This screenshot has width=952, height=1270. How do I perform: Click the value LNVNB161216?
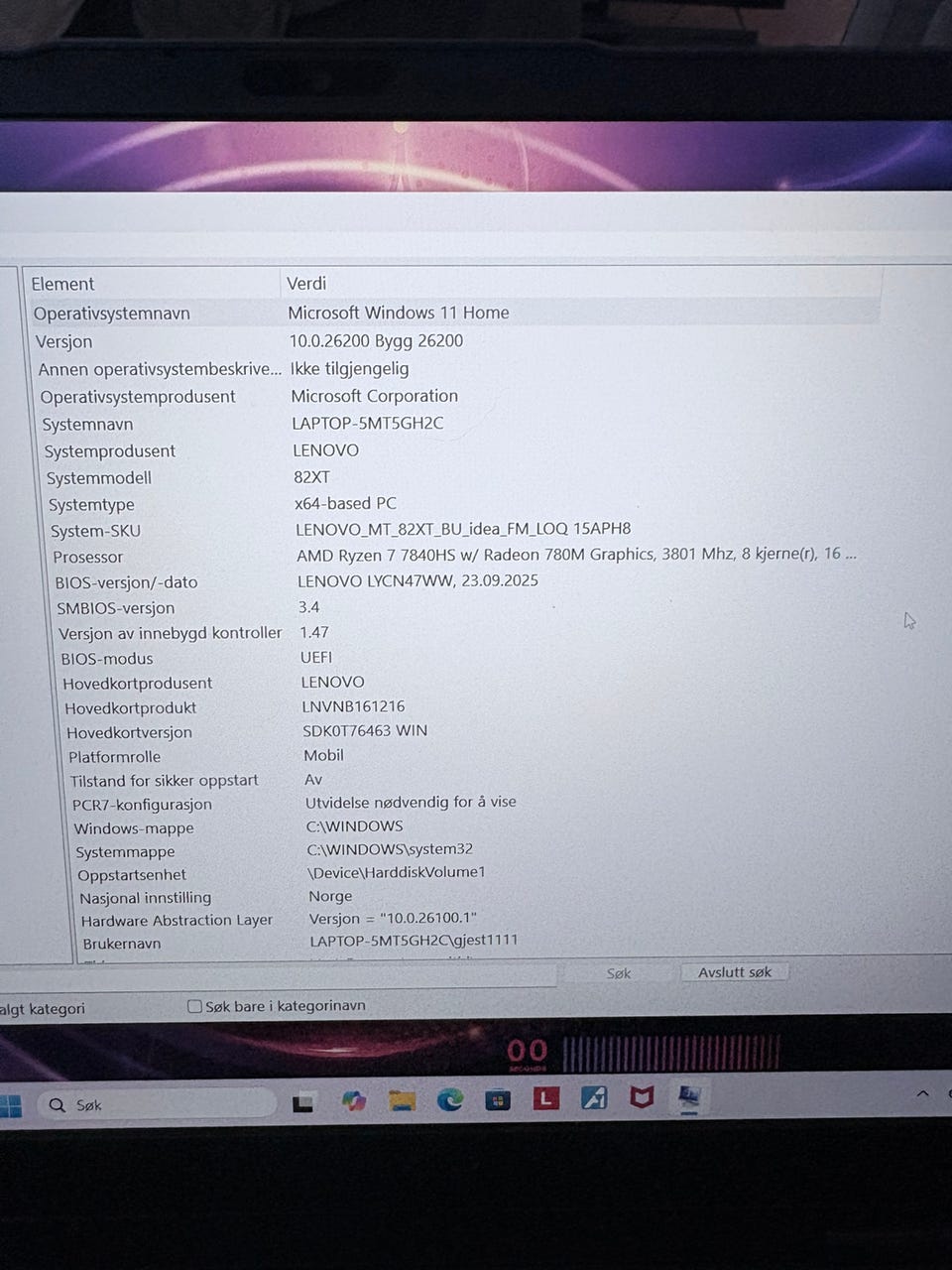click(x=353, y=706)
